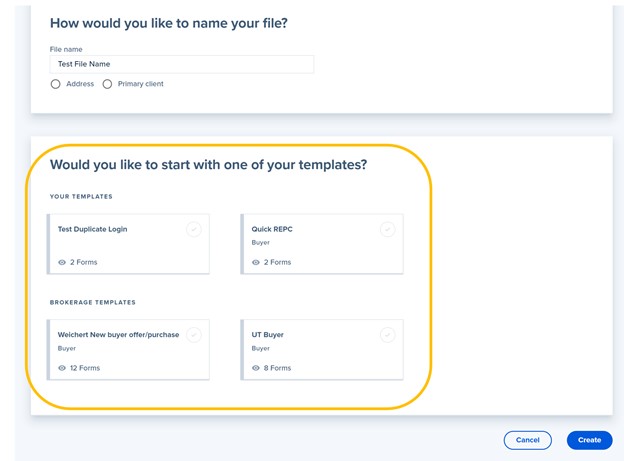The width and height of the screenshot is (624, 461).
Task: Tick the checkmark circle on Test Duplicate Login
Action: (x=193, y=229)
